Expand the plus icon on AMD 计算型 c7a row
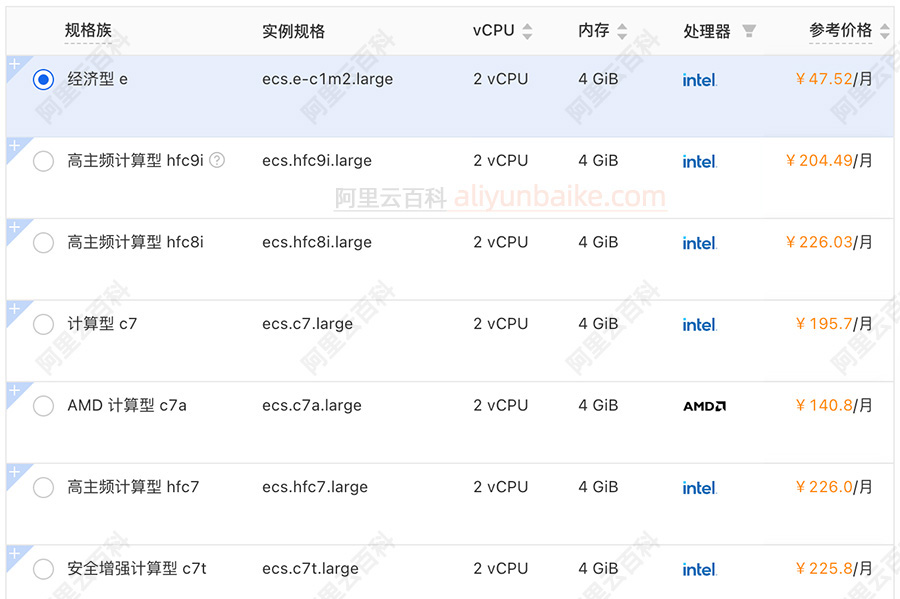This screenshot has height=599, width=900. pos(13,390)
